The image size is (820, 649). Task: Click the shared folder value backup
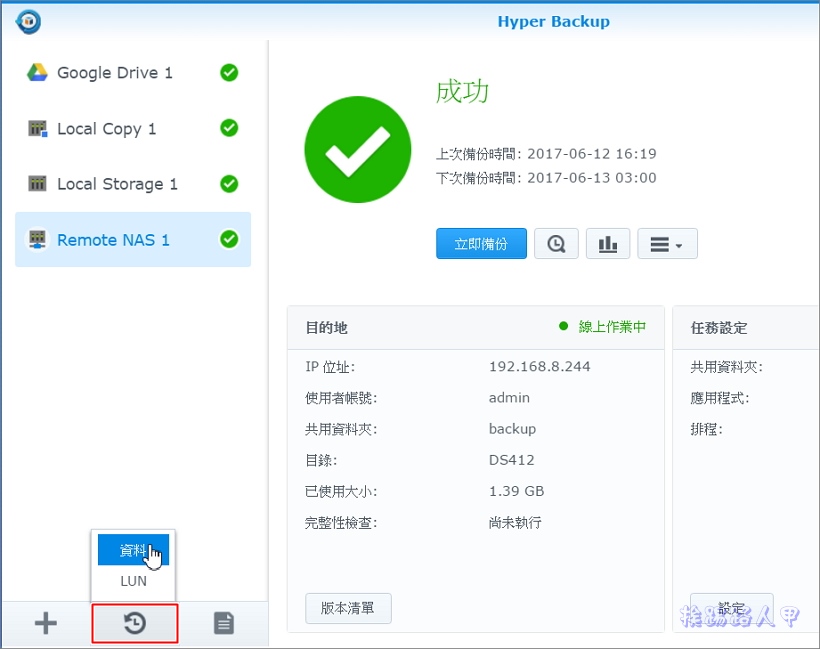[x=512, y=429]
